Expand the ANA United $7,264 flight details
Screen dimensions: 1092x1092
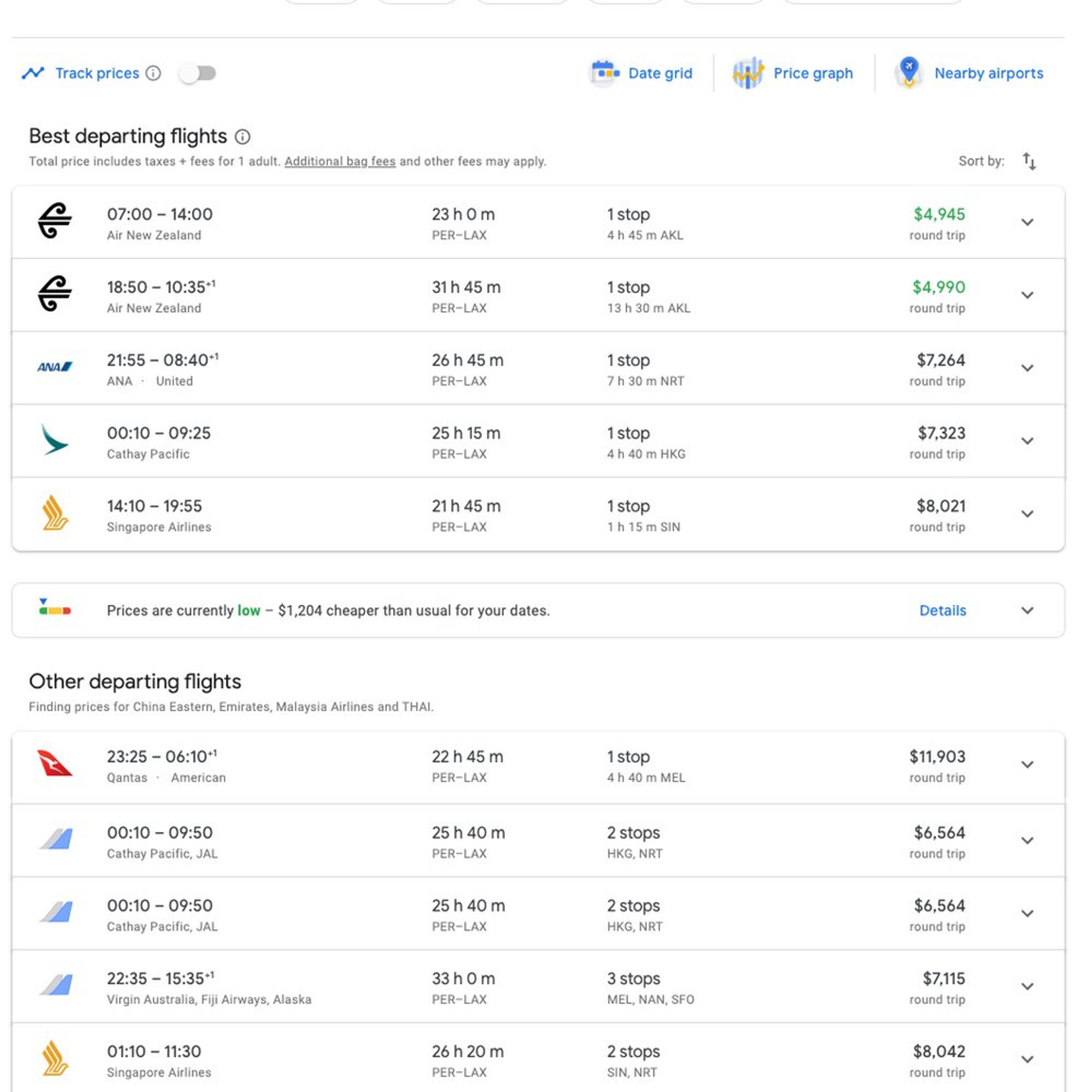click(1027, 368)
